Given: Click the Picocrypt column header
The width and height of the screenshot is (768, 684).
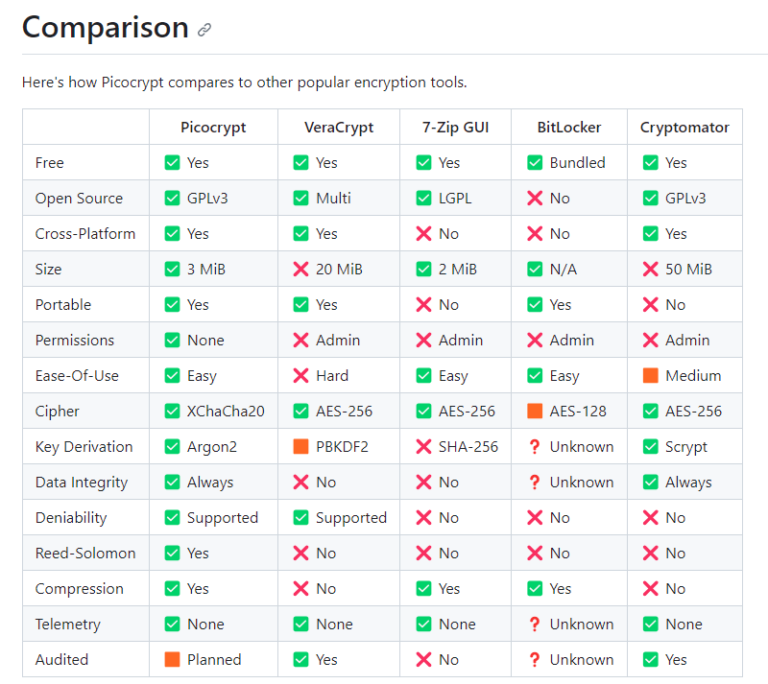Looking at the screenshot, I should click(213, 127).
